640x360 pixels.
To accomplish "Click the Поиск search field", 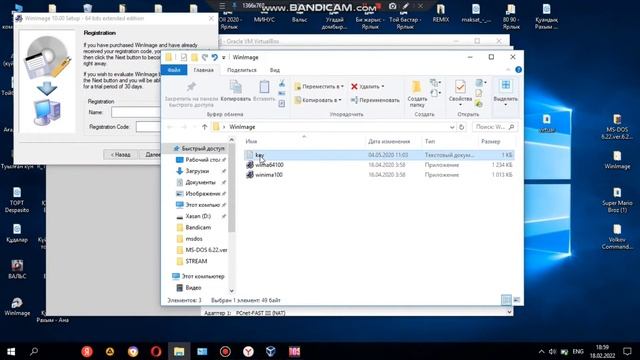I will point(494,127).
